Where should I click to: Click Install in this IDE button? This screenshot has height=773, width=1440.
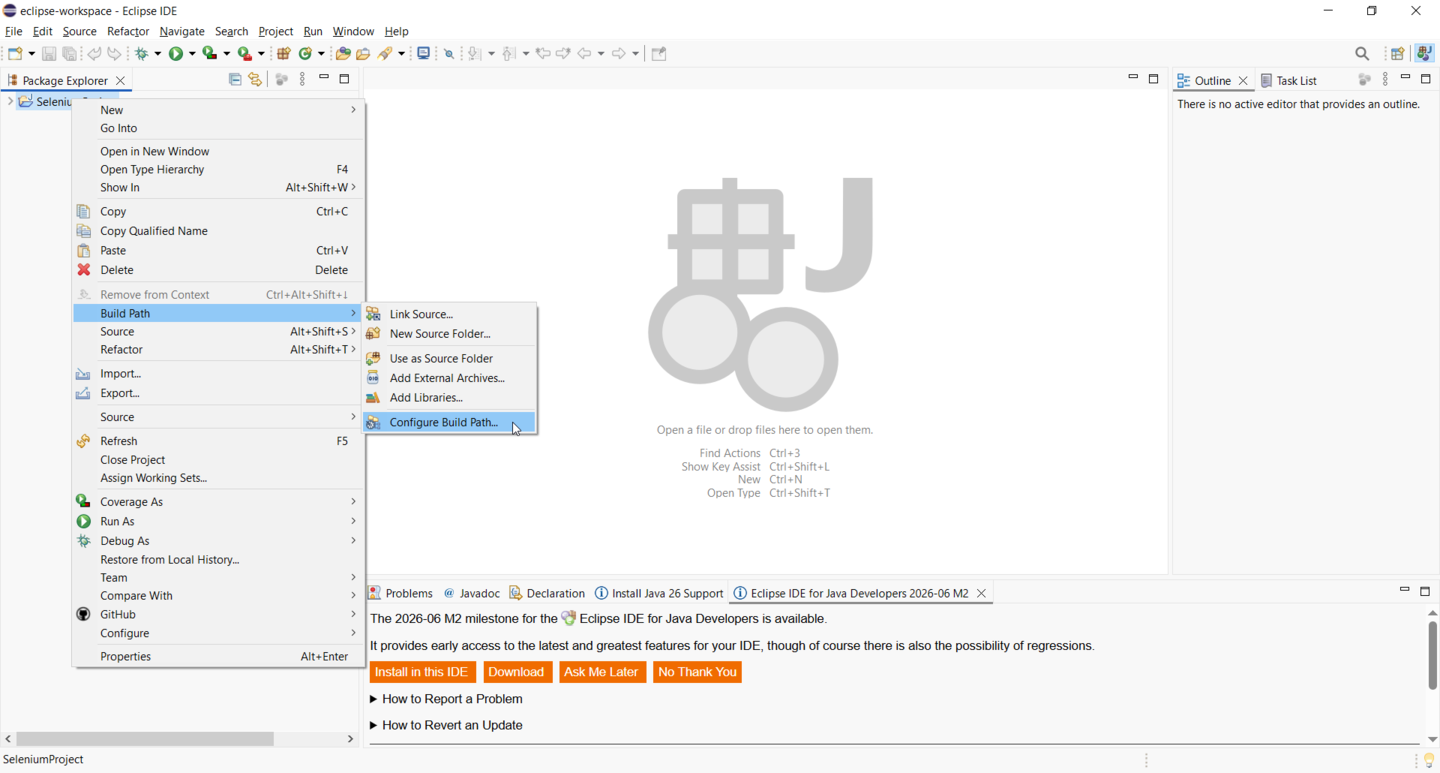pos(422,672)
